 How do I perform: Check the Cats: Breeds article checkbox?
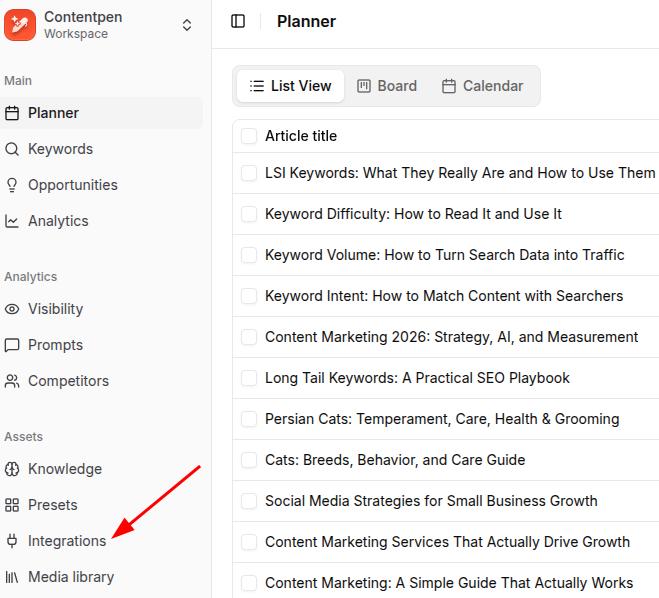point(249,460)
